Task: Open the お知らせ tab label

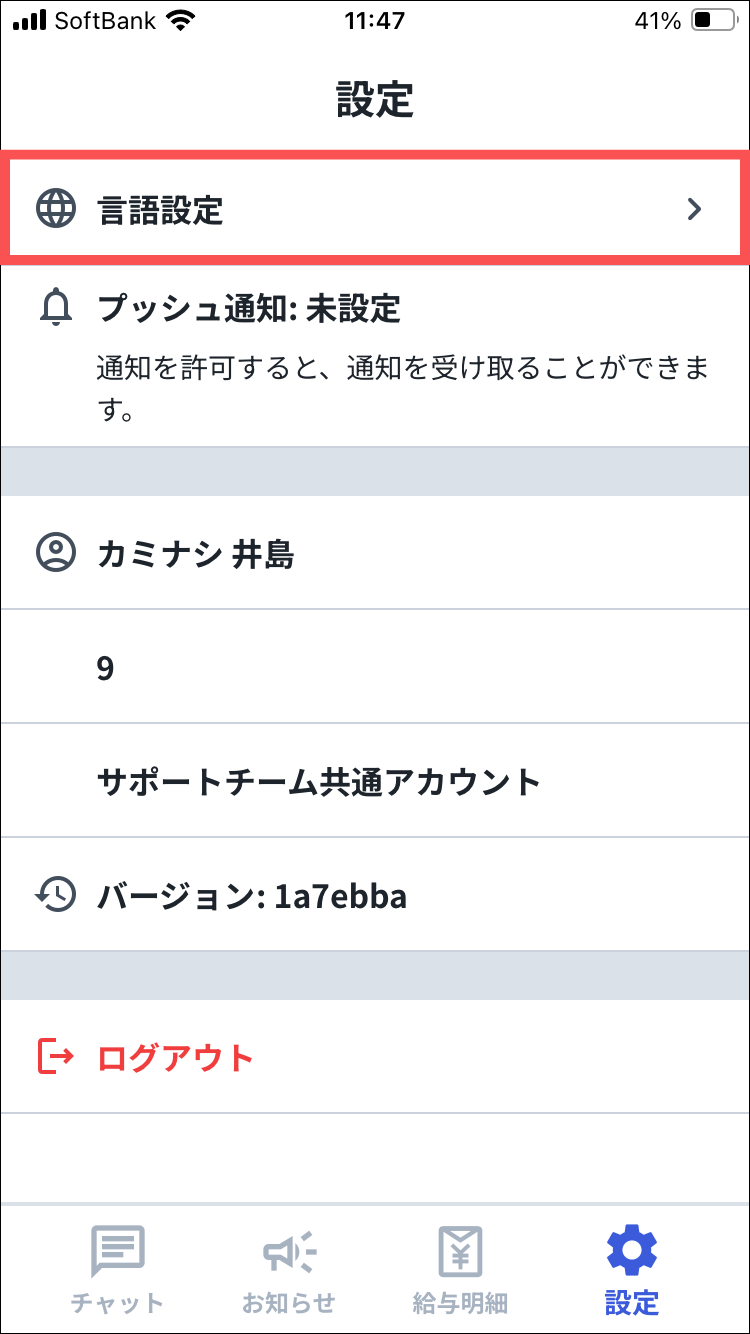Action: [288, 1303]
